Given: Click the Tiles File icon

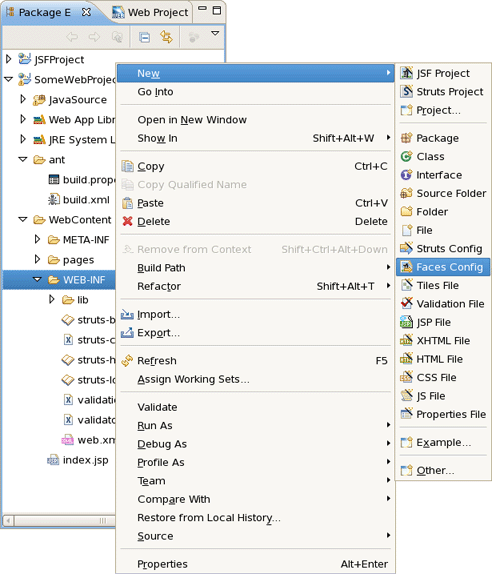Looking at the screenshot, I should click(406, 285).
